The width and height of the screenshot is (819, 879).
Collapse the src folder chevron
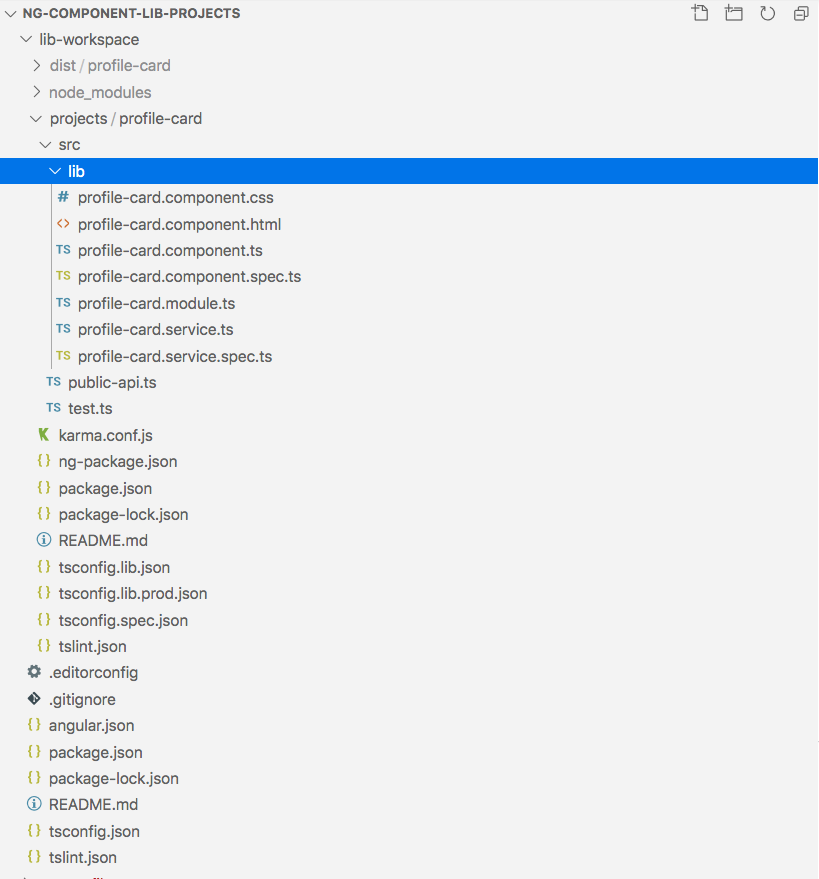[x=45, y=144]
